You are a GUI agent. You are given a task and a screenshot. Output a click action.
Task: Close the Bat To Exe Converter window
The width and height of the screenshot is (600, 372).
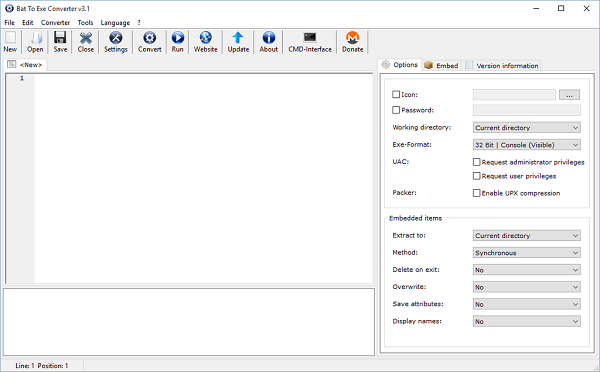(586, 8)
